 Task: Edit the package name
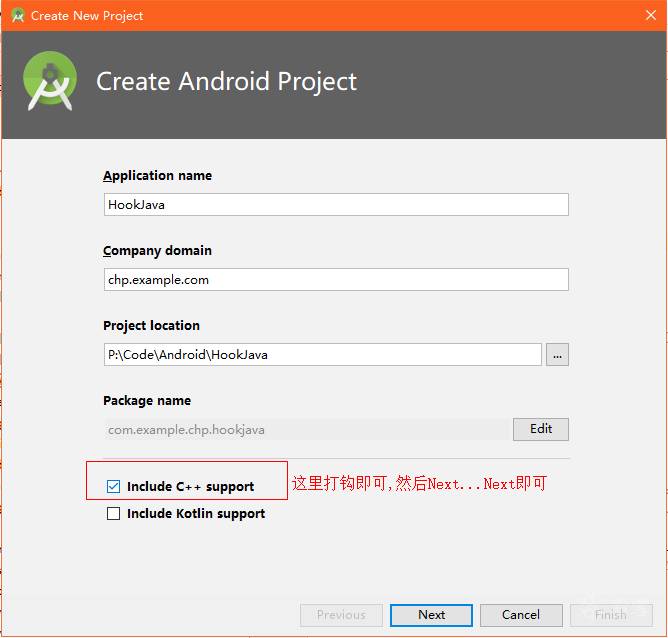541,429
